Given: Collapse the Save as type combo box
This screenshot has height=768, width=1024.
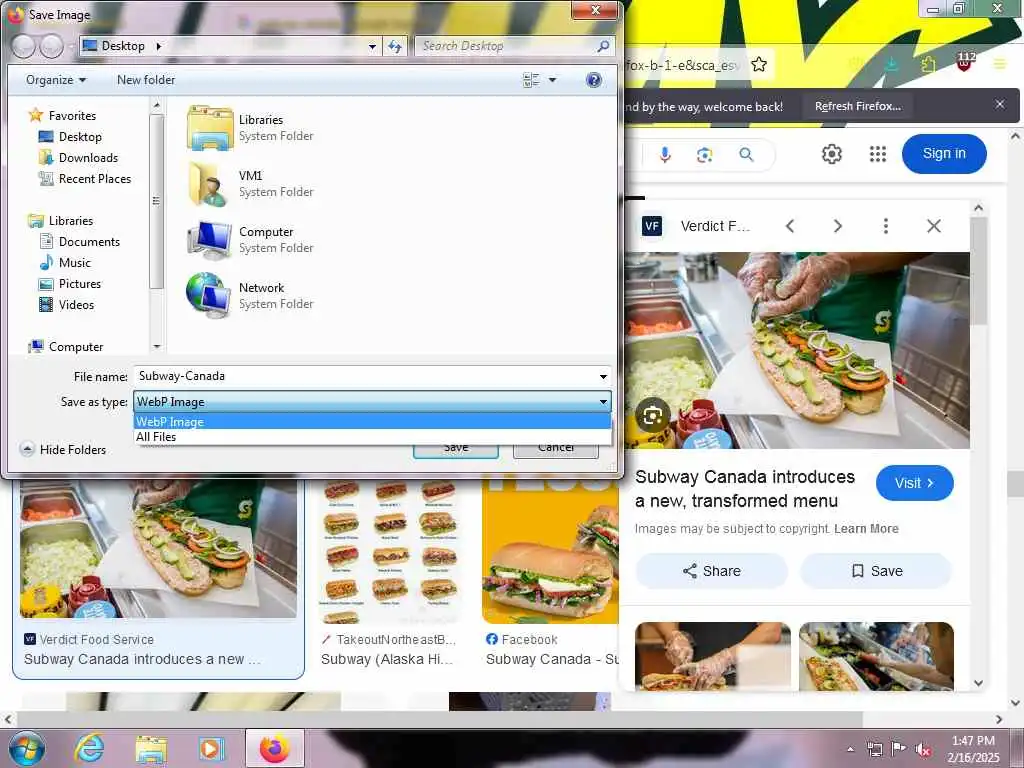Looking at the screenshot, I should [x=603, y=402].
